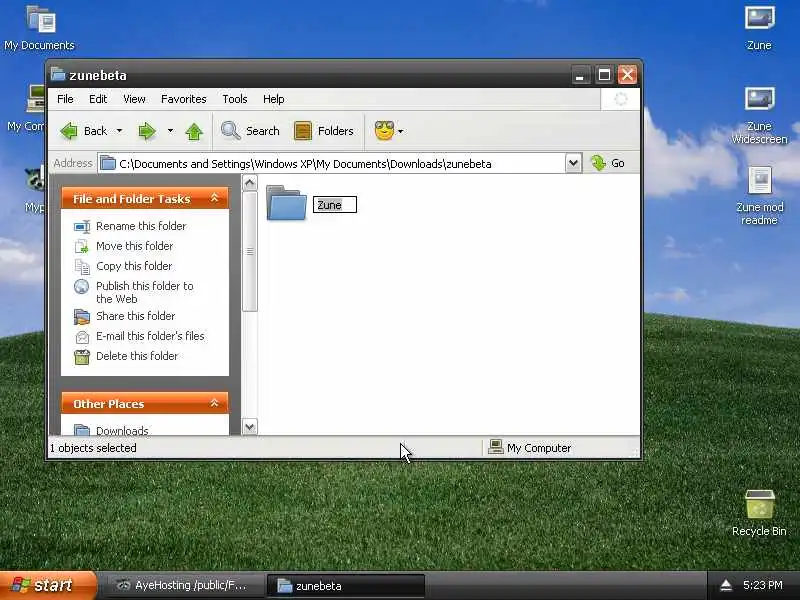Click Publish this folder to the Web
Screen dimensions: 800x600
point(145,292)
